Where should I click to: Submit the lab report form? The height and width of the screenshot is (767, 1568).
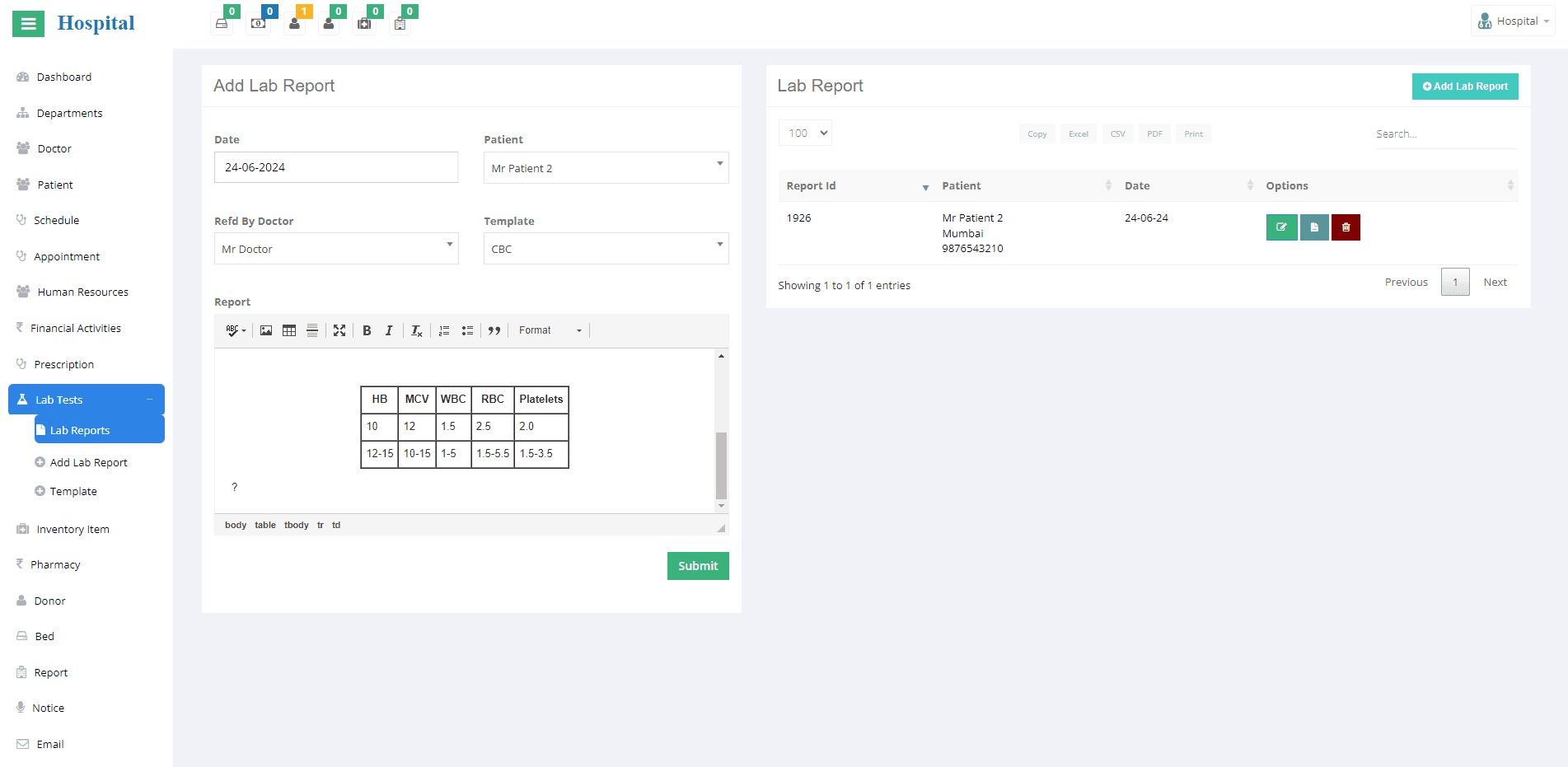coord(697,566)
